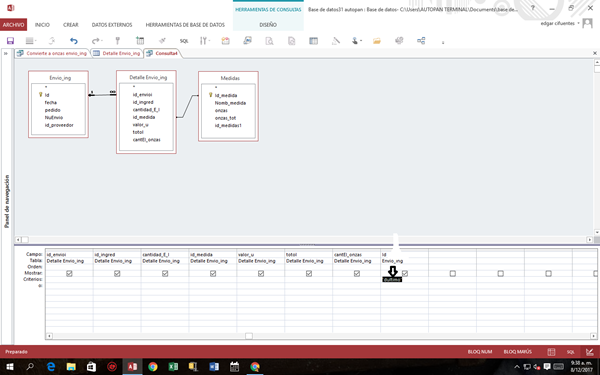Screen dimensions: 600x375
Task: Open quick access toolbar customize dropdown
Action: pos(443,42)
